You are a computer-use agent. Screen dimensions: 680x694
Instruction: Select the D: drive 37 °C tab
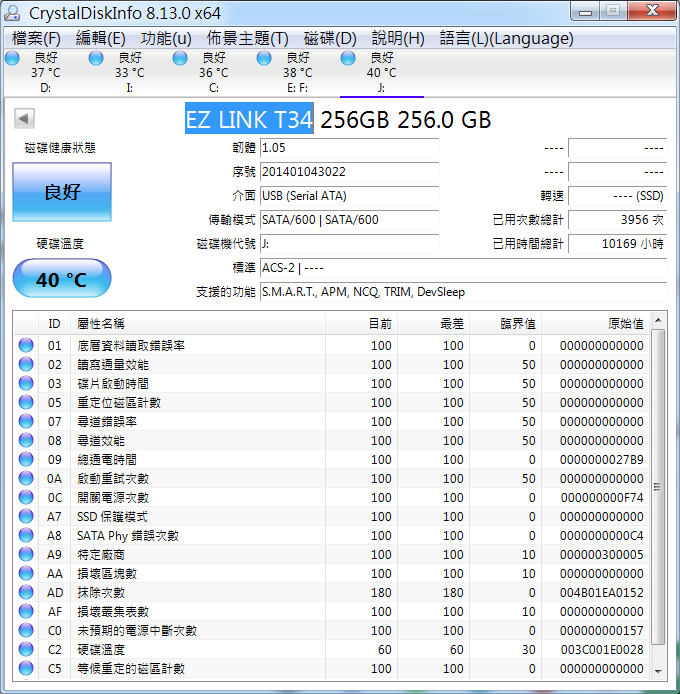(46, 73)
